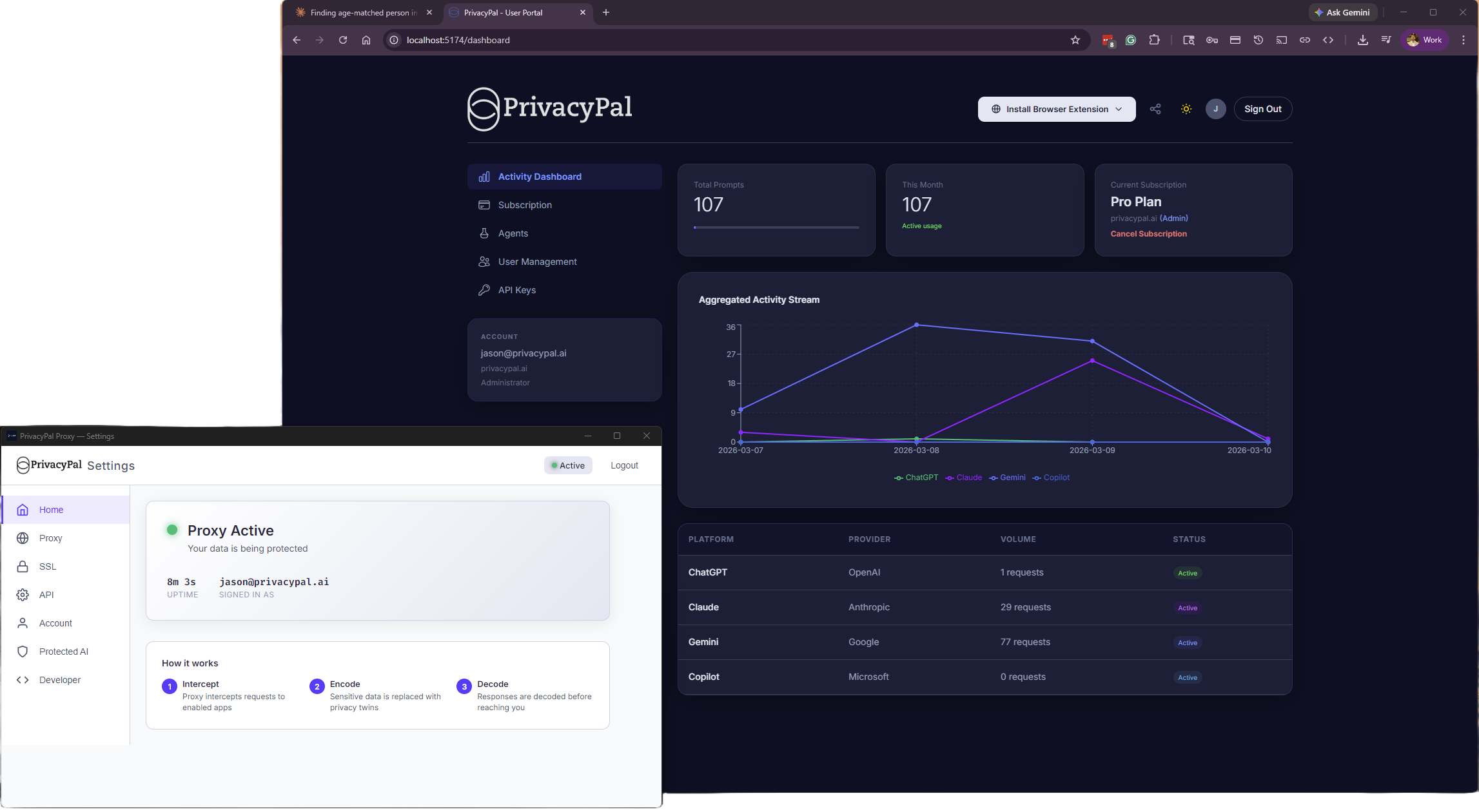Close the PrivacyPal - User Portal tab
This screenshot has height=812, width=1479.
coord(583,12)
